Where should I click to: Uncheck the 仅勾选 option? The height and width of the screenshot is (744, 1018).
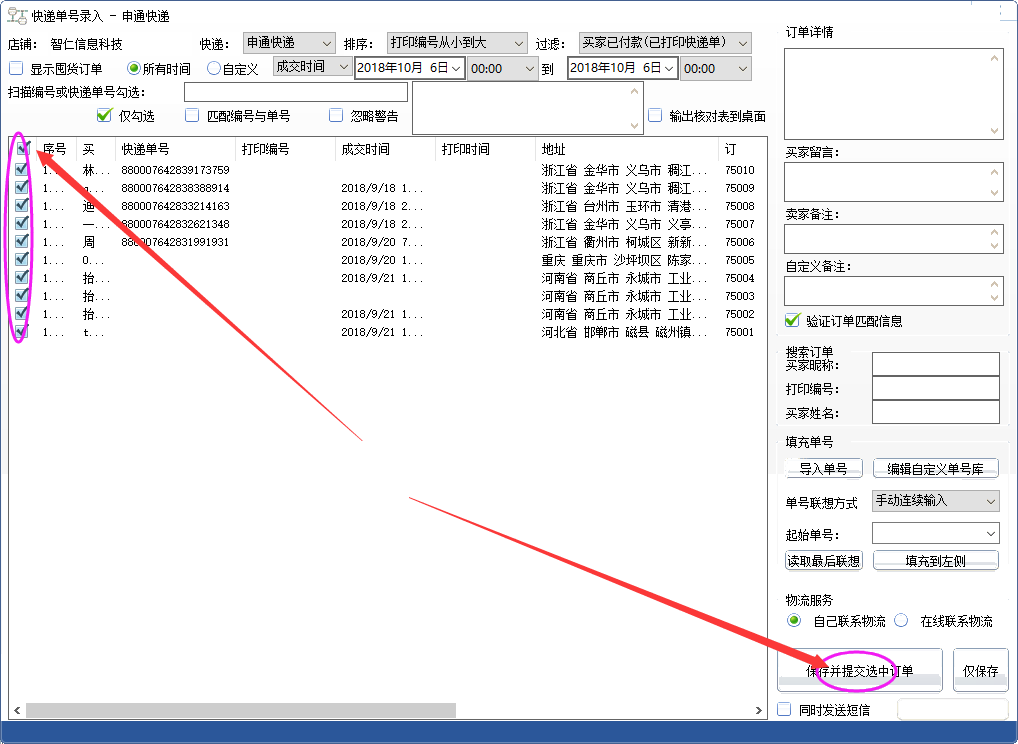(103, 115)
